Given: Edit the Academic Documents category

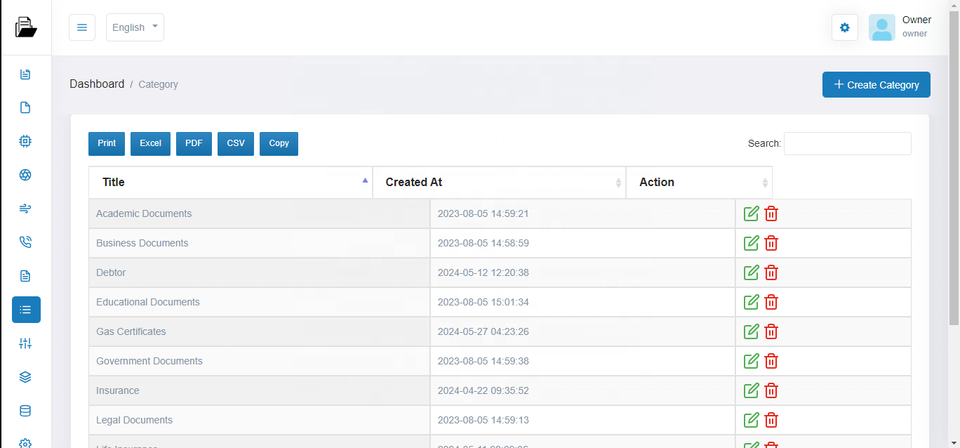Looking at the screenshot, I should coord(751,214).
